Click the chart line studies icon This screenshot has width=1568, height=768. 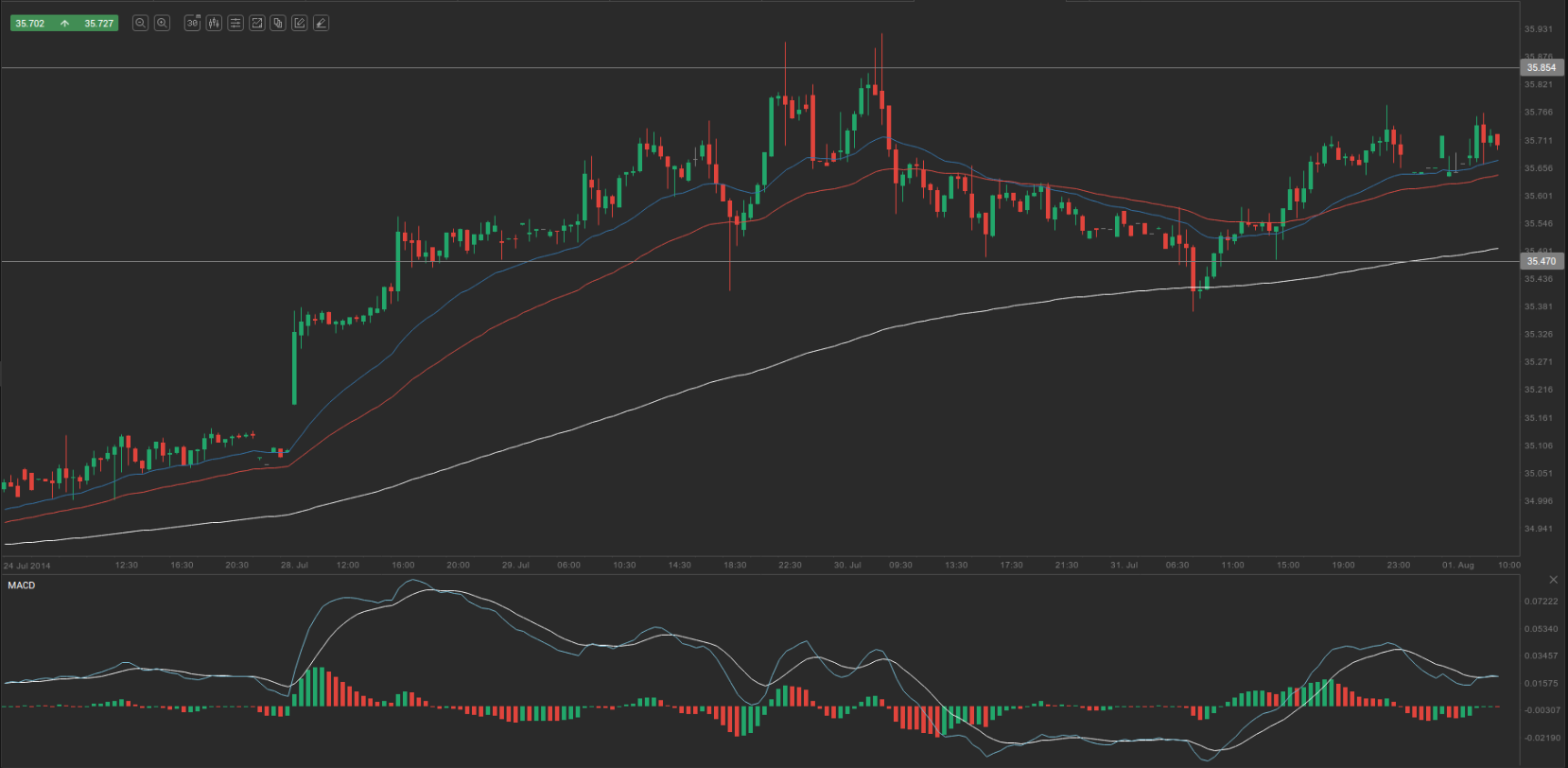click(256, 23)
